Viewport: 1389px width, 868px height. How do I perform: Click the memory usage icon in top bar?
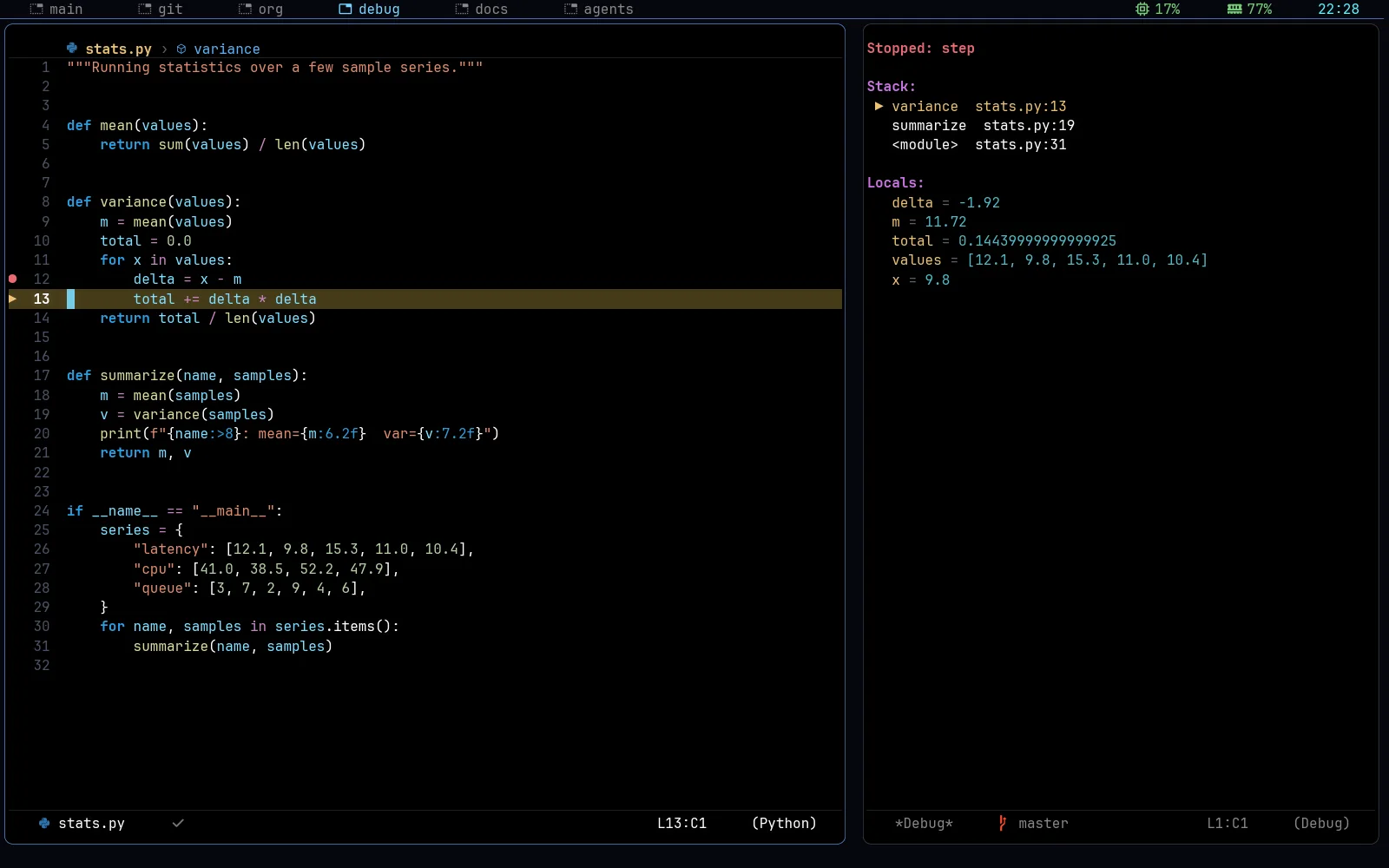(x=1234, y=10)
